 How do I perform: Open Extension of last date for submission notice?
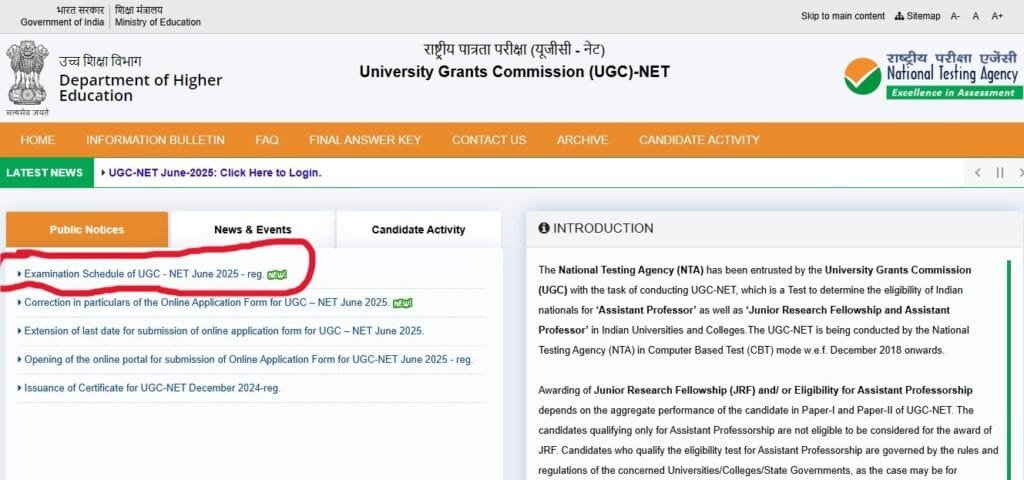pos(224,331)
